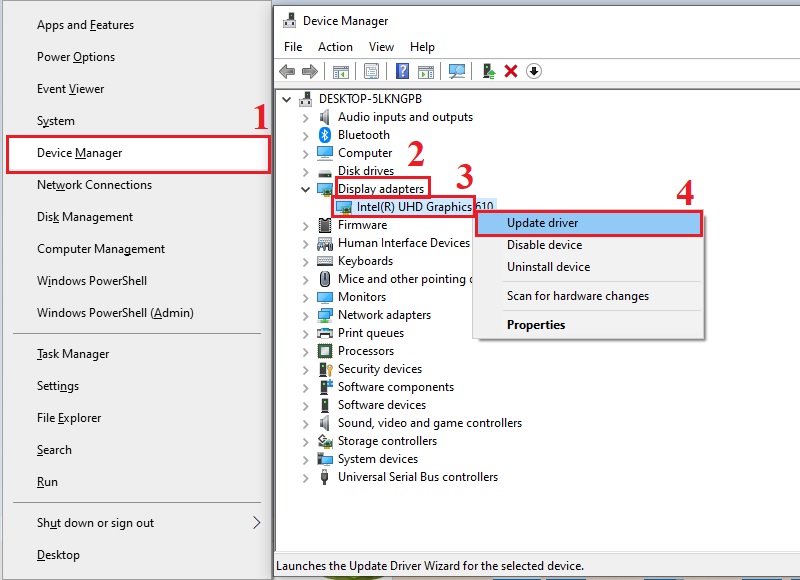
Task: Click the Bluetooth category icon
Action: pos(324,135)
